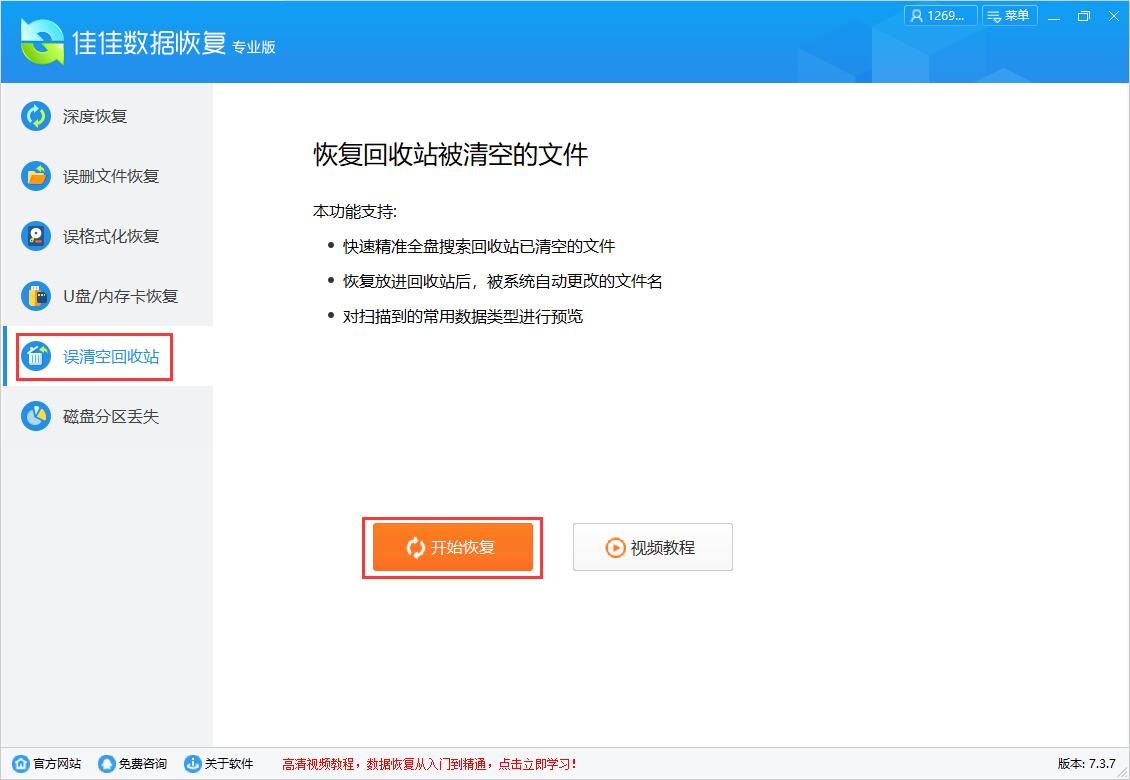The height and width of the screenshot is (780, 1130).
Task: Click the bullet 对扫描到的常用数据类型进行预览
Action: coord(463,316)
